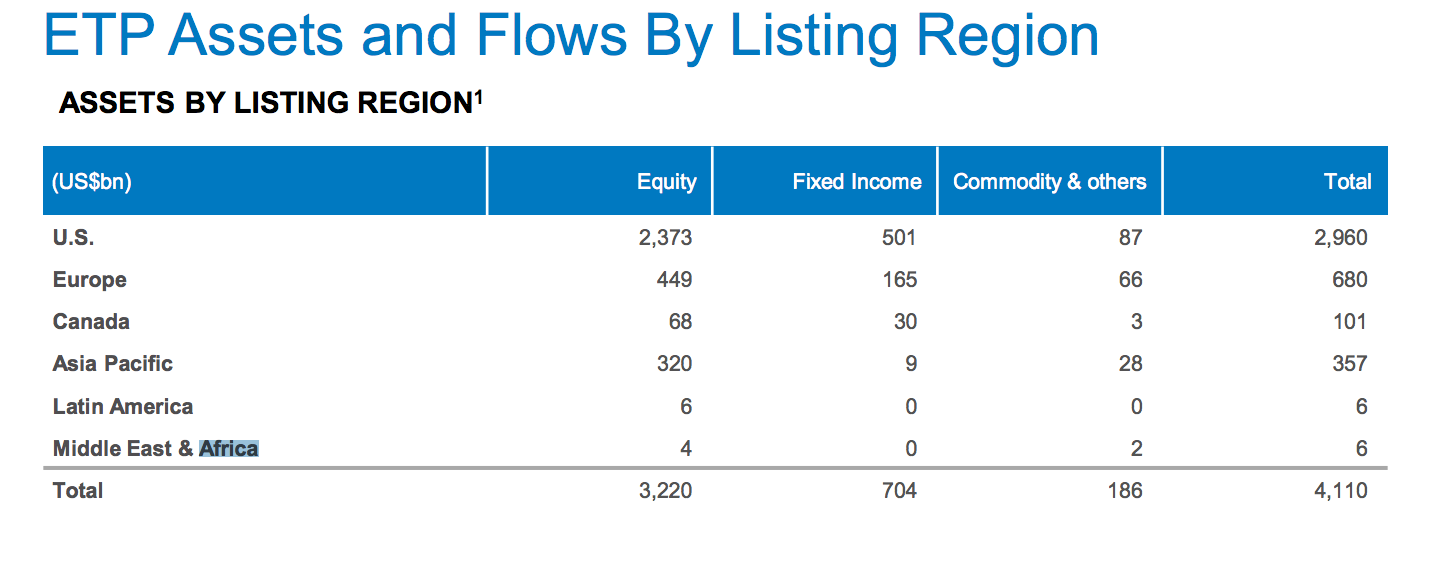Select Asia Pacific total value "357"
Screen dimensions: 1448x570
tap(1349, 364)
